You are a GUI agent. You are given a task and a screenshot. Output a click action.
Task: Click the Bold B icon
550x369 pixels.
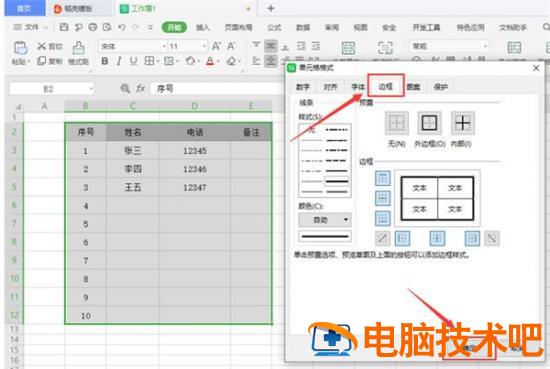105,61
